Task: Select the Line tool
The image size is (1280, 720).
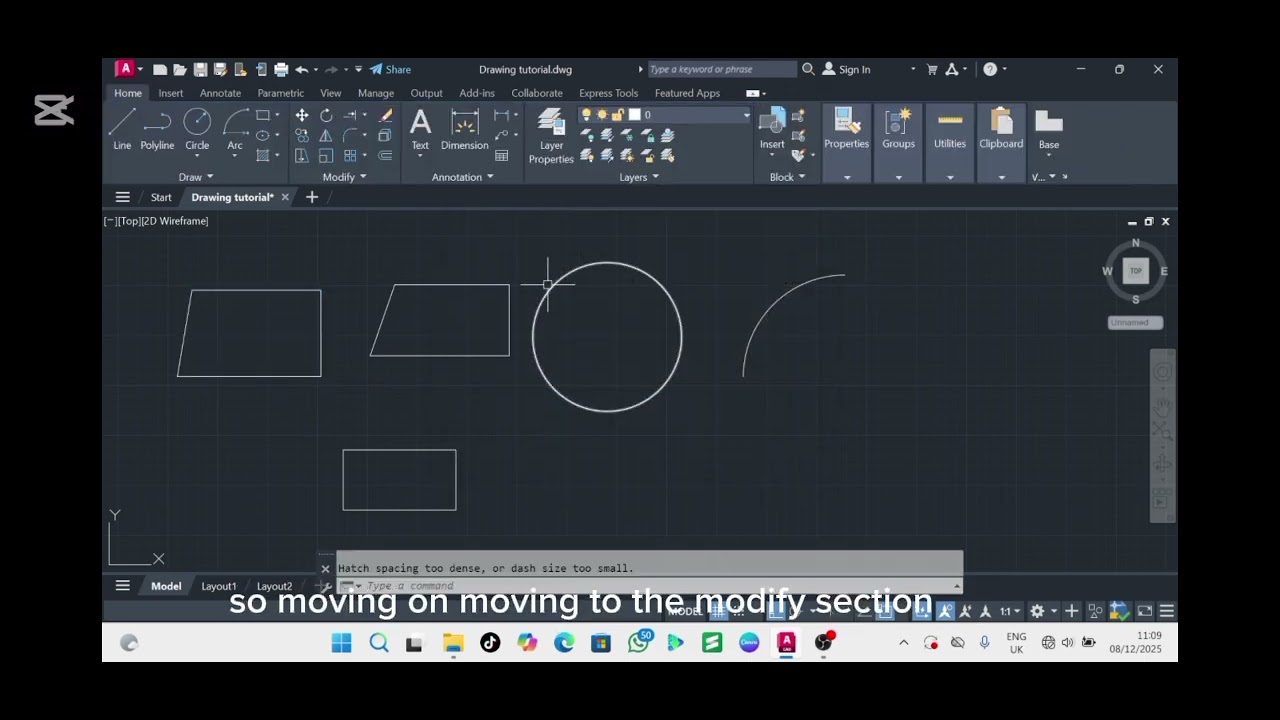Action: click(122, 130)
